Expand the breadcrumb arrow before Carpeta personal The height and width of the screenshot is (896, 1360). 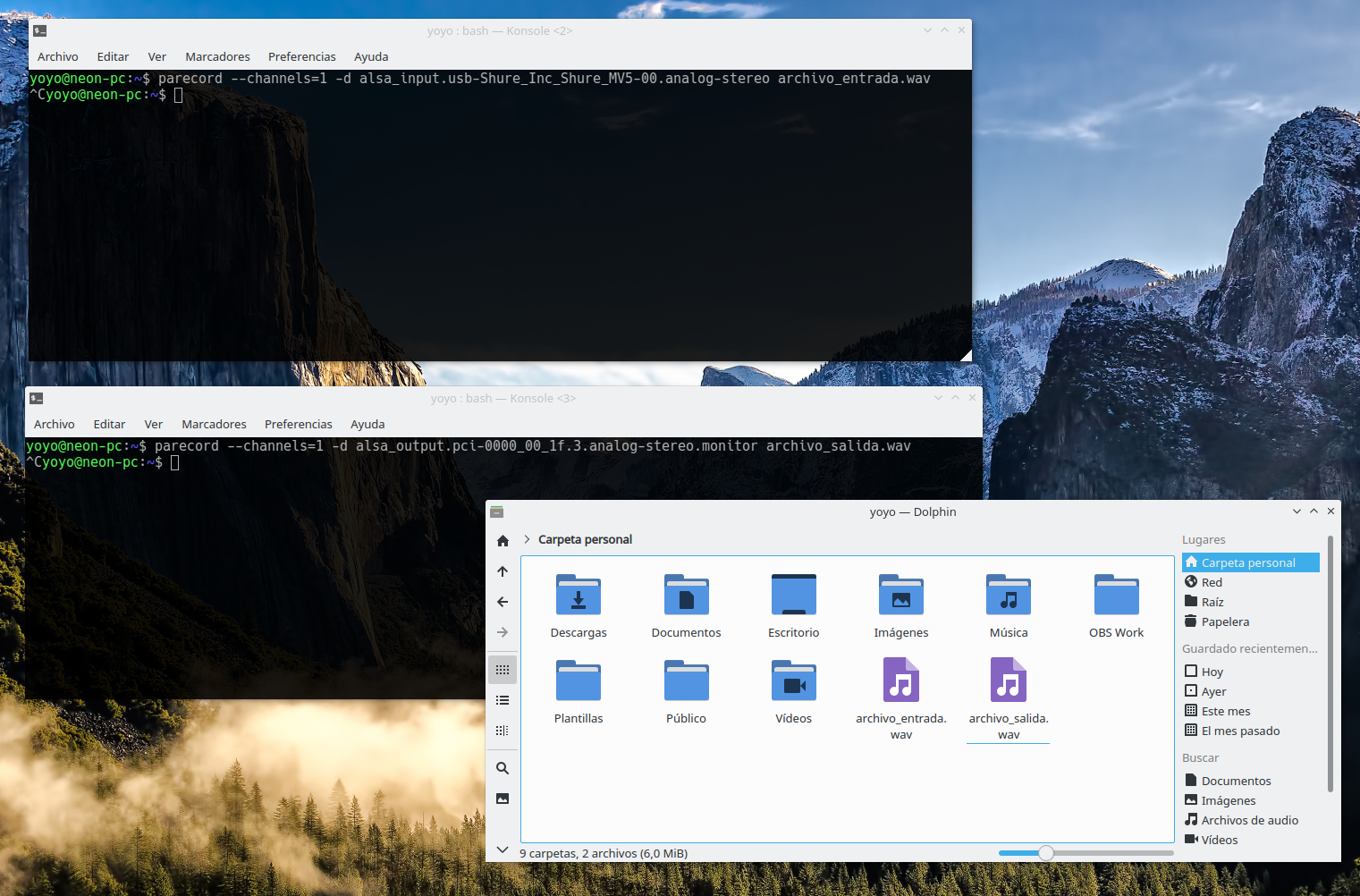(x=528, y=539)
